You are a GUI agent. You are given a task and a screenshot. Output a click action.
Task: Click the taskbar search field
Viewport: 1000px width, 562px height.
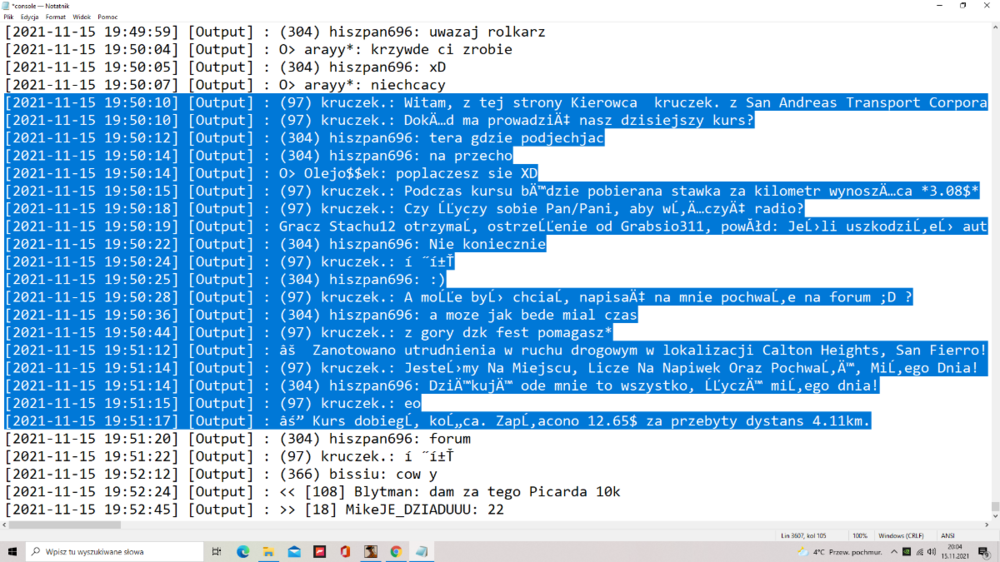click(x=115, y=552)
